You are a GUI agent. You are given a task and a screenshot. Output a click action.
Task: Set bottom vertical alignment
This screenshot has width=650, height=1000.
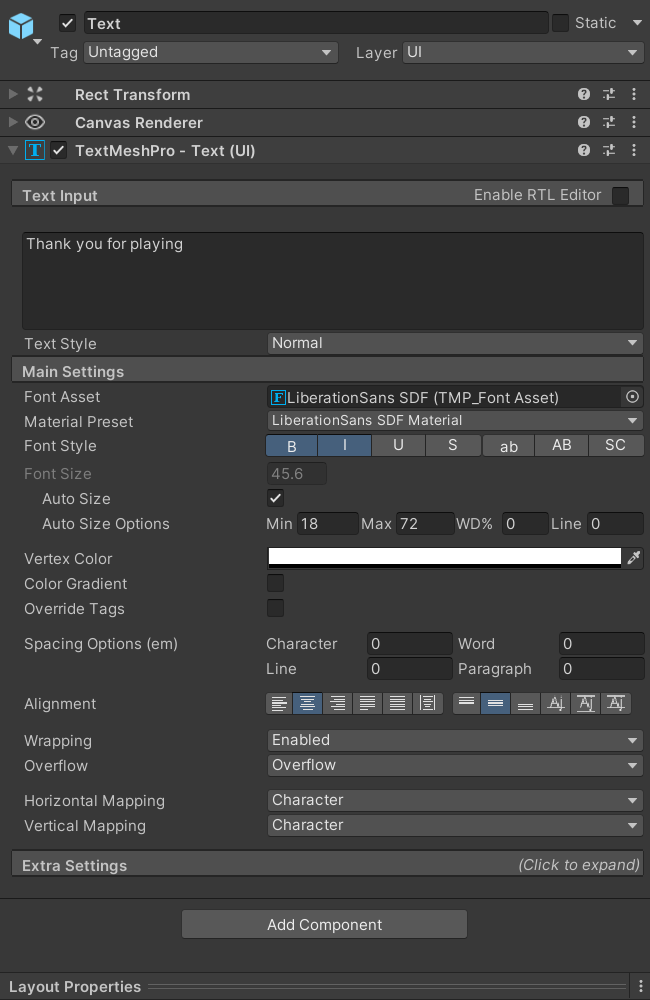525,703
